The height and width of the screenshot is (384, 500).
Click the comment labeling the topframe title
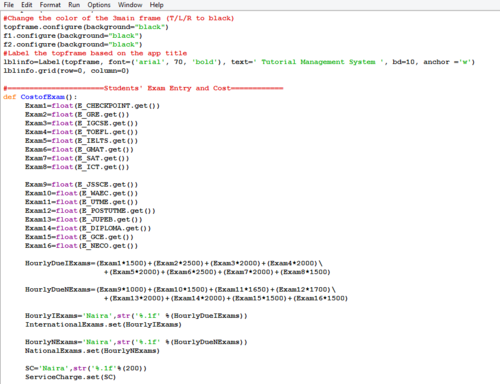coord(95,53)
